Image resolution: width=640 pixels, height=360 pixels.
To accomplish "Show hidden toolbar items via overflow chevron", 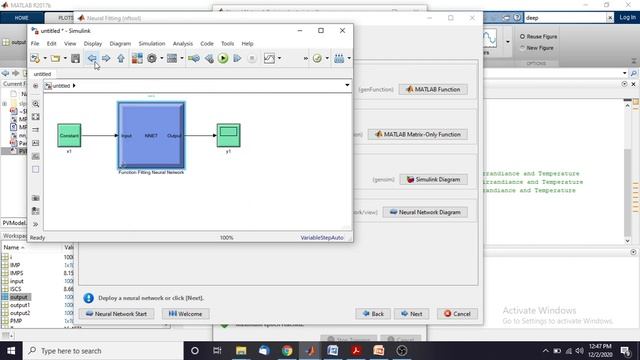I will click(x=305, y=58).
